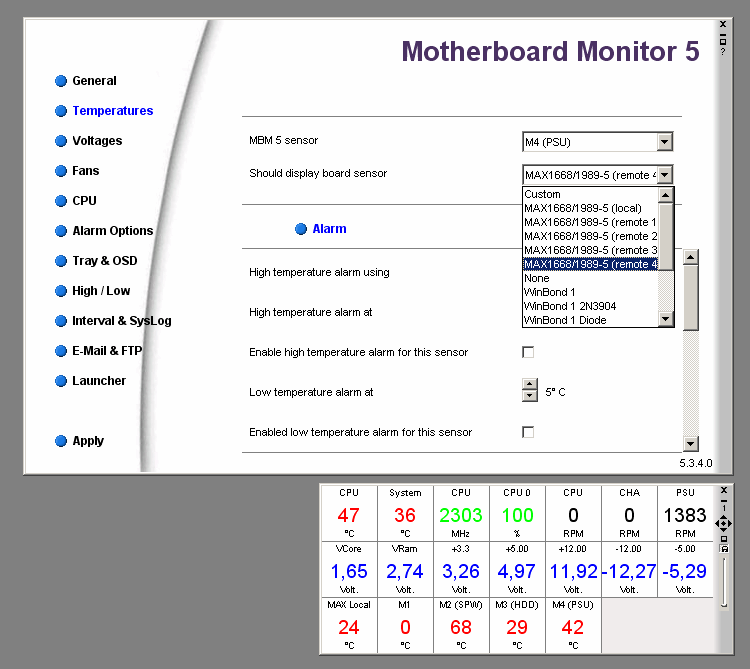Close the Motherboard Monitor settings window
This screenshot has width=750, height=669.
(x=723, y=24)
